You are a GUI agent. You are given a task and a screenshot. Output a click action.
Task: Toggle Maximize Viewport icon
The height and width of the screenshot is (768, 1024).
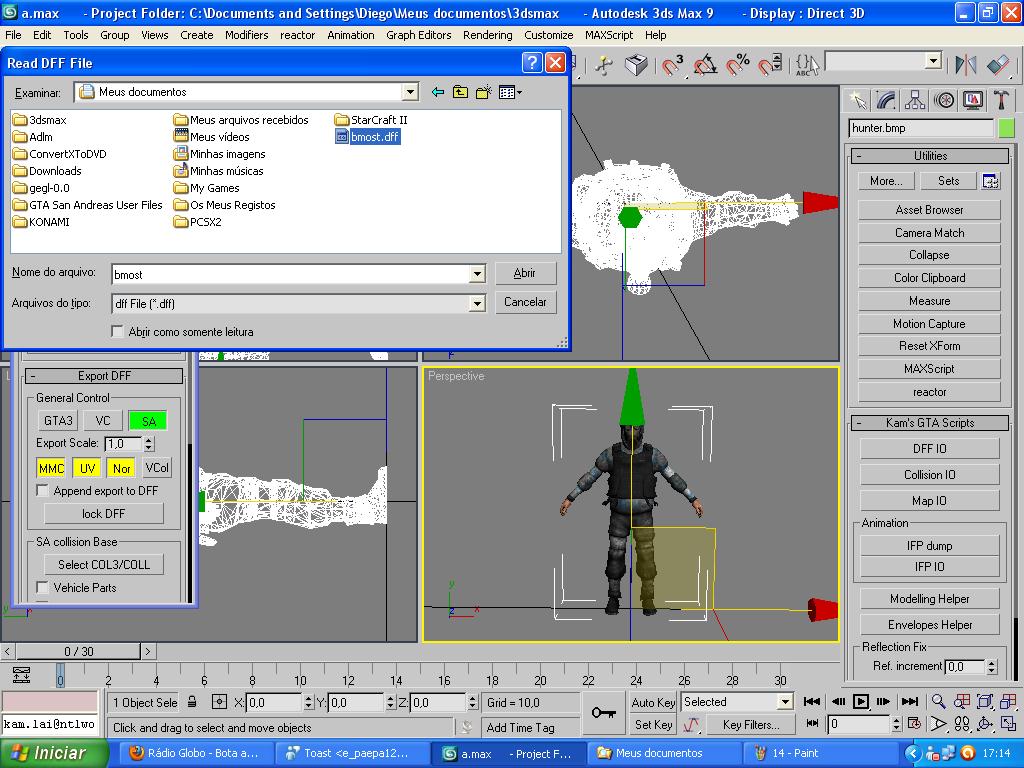(x=1008, y=724)
